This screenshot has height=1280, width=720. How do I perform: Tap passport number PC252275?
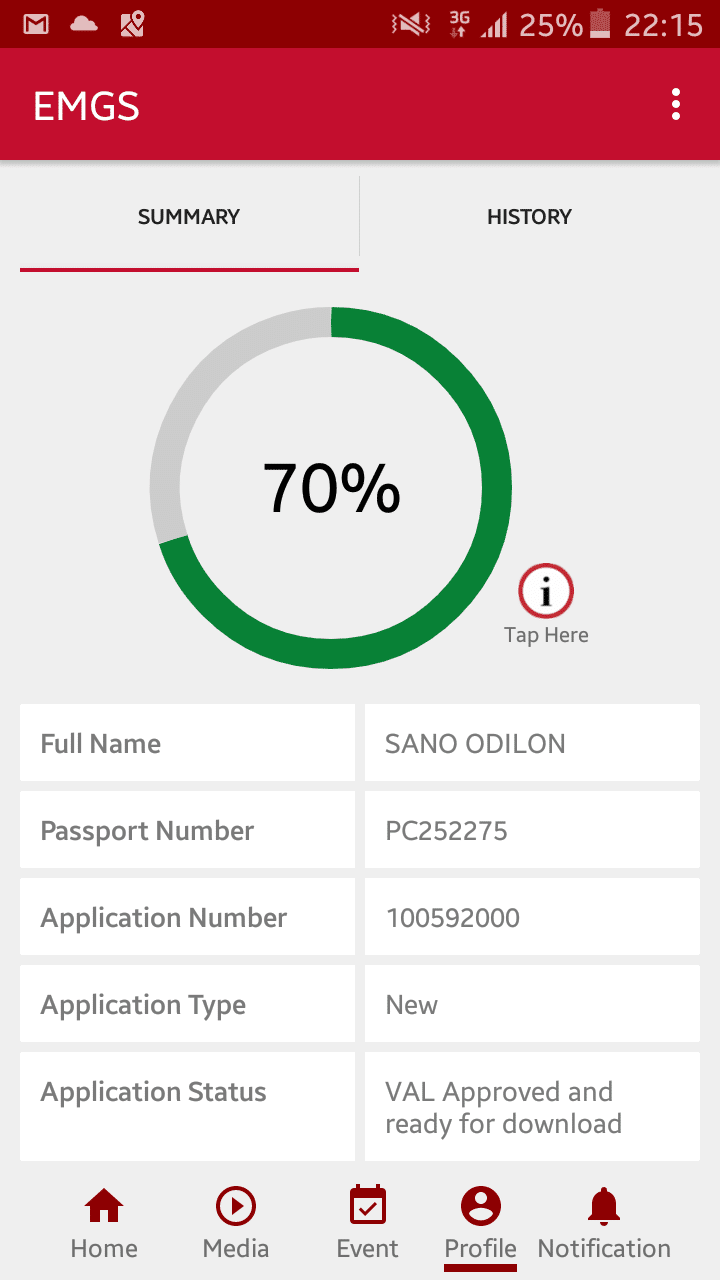click(x=447, y=831)
